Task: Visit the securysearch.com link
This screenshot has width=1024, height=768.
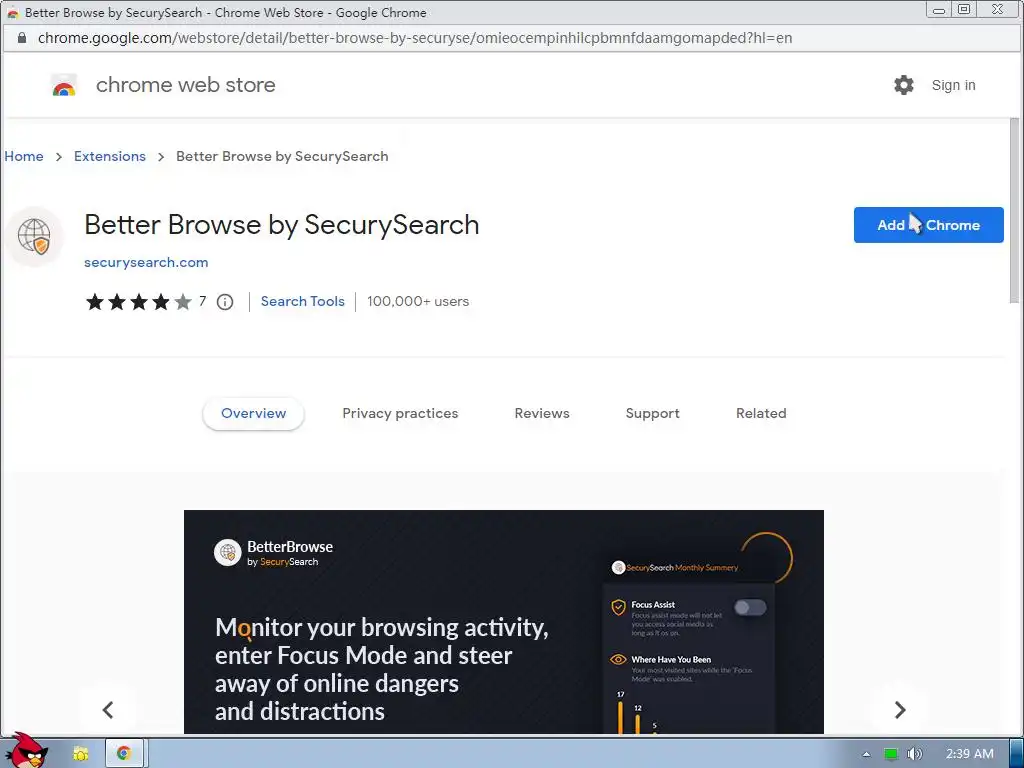Action: (x=146, y=263)
